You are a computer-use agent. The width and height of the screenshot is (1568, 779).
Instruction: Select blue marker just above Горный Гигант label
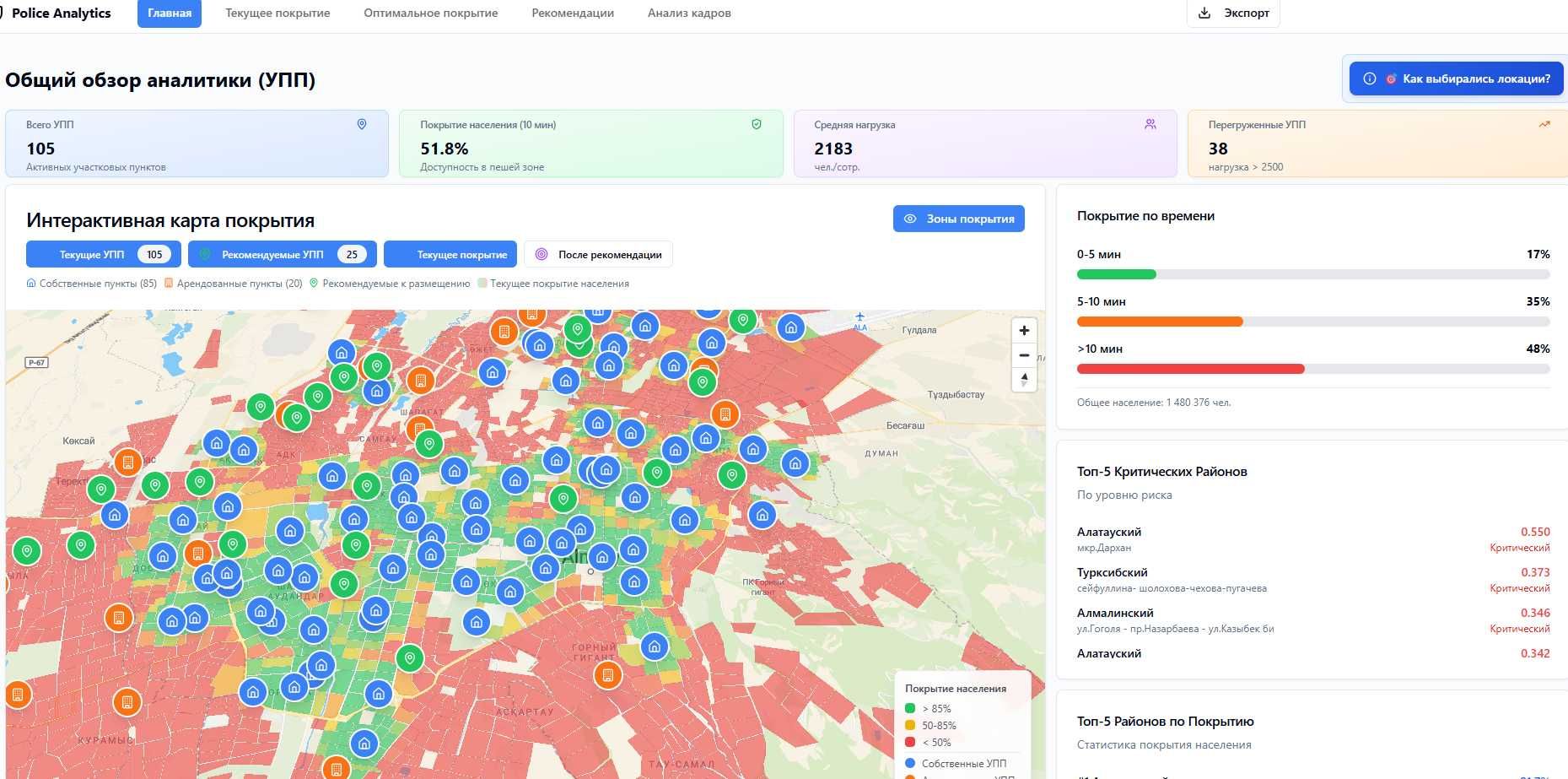[655, 647]
